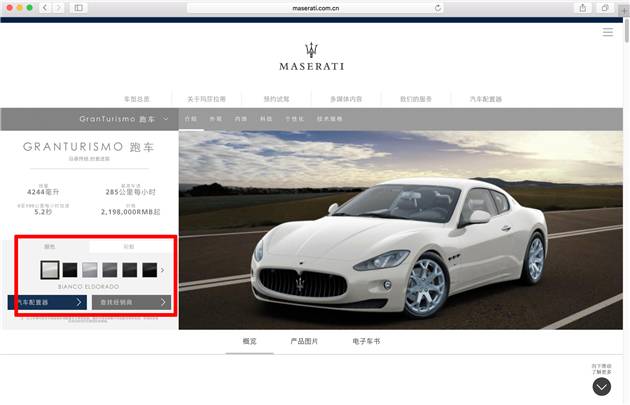Click the round scroll-down chevron button
Screen dimensions: 630x405
pyautogui.click(x=601, y=387)
